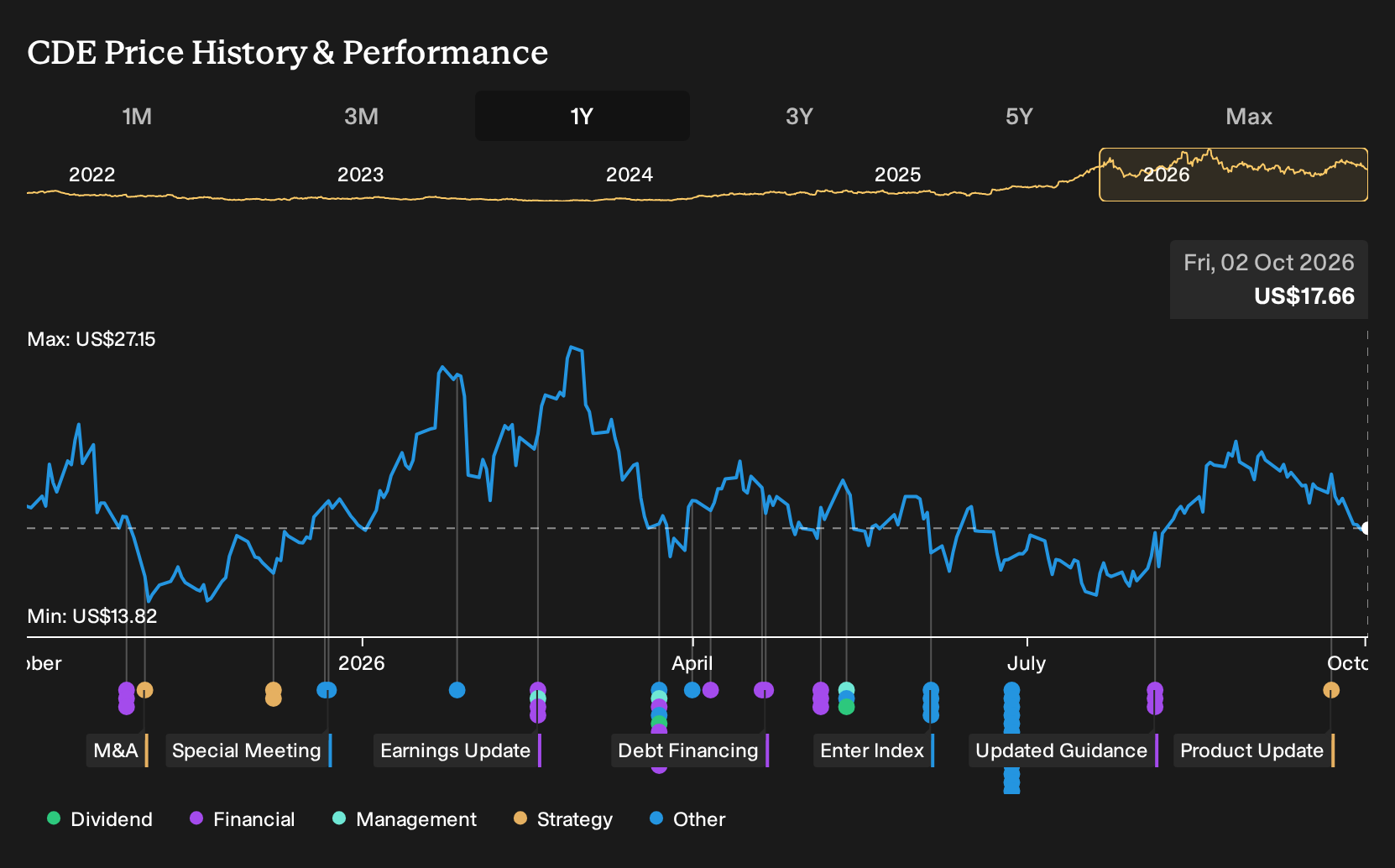Open the Product Update event label
The height and width of the screenshot is (868, 1395).
1254,750
